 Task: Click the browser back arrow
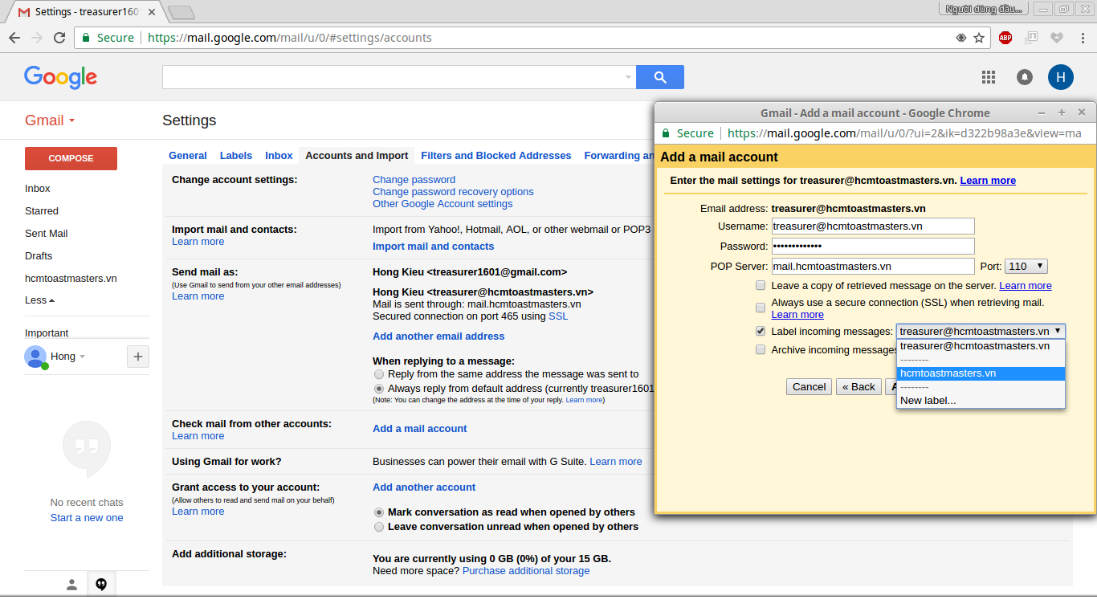click(15, 38)
